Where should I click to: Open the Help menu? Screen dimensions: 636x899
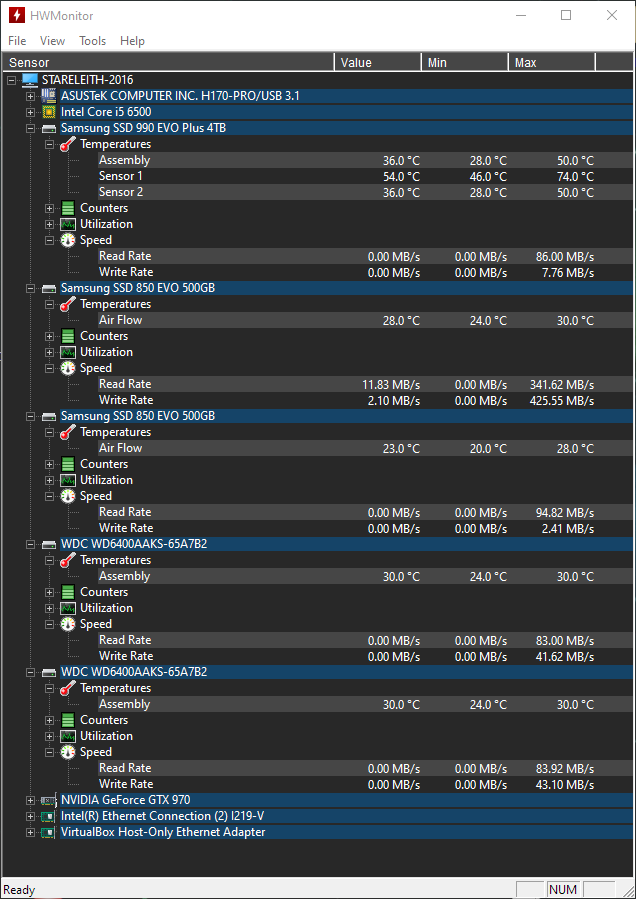tap(132, 41)
